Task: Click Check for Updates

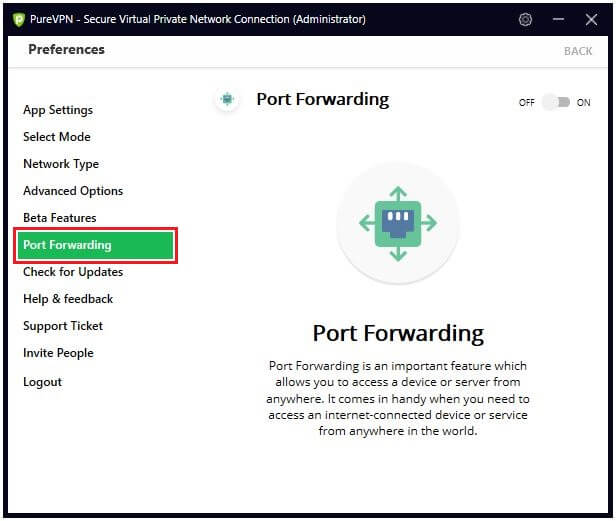Action: tap(73, 272)
